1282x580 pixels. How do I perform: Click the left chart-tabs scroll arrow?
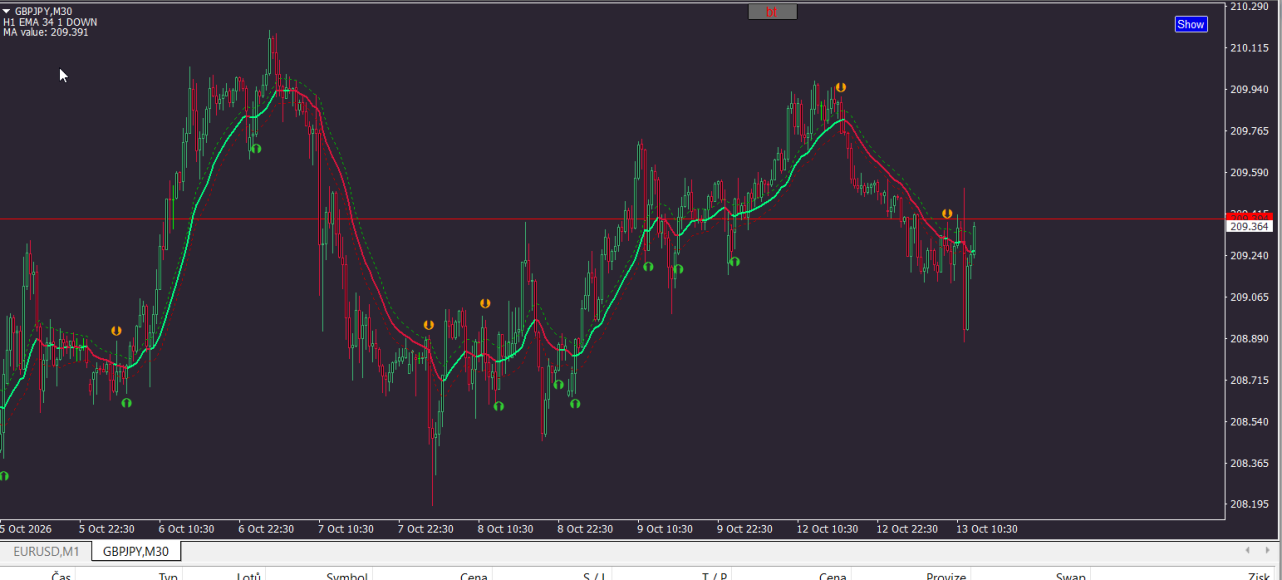click(x=1247, y=550)
